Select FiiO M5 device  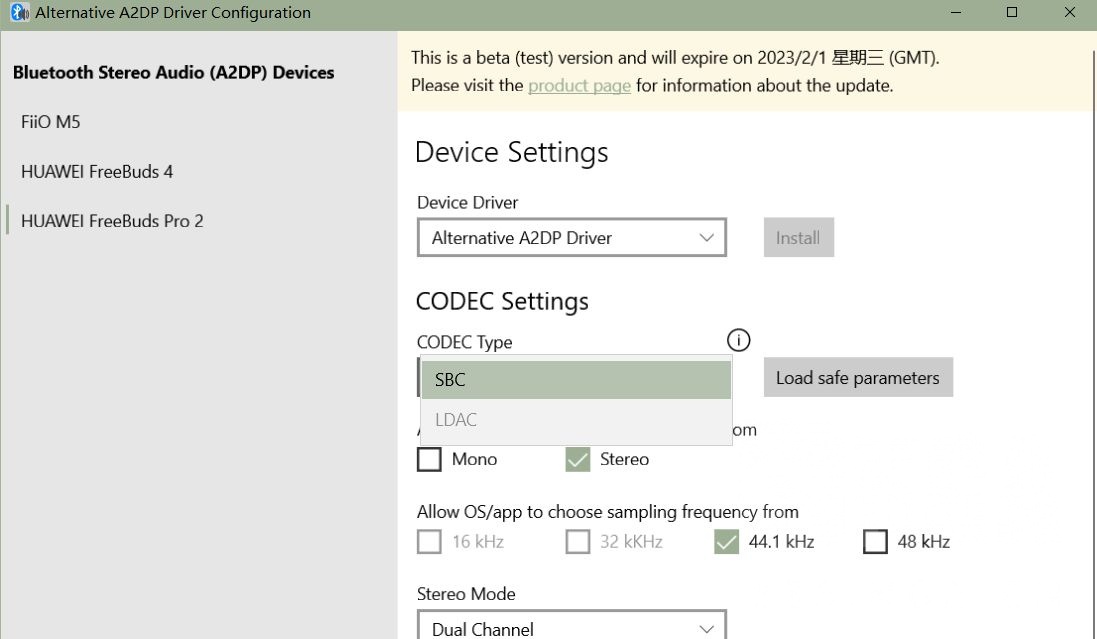point(51,122)
